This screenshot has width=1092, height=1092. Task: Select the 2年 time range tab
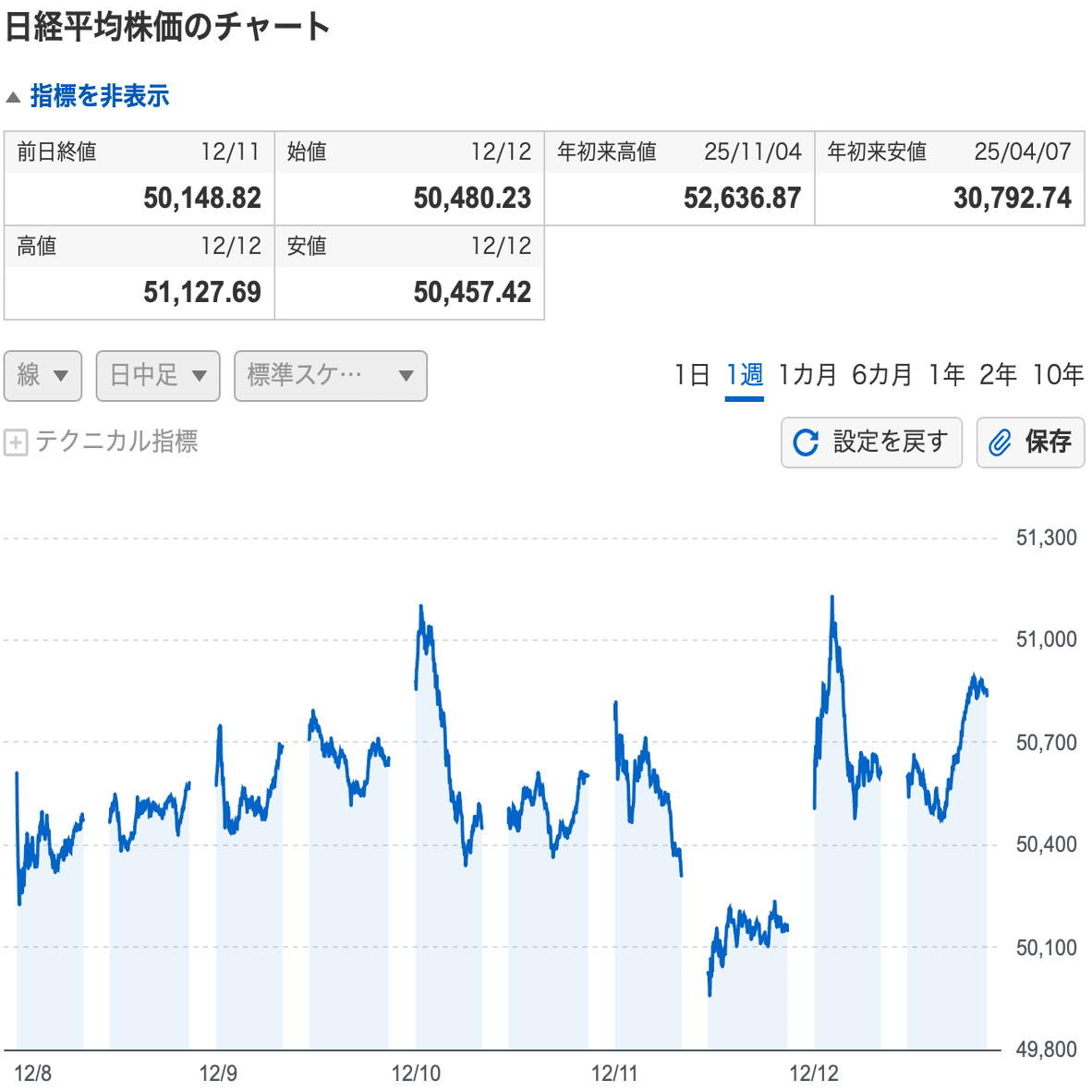click(x=997, y=375)
